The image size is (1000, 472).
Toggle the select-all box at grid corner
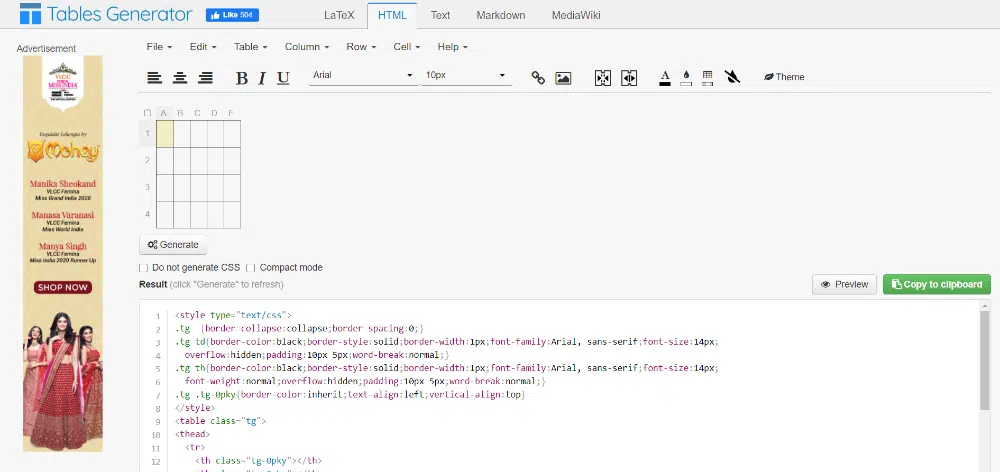click(x=148, y=113)
